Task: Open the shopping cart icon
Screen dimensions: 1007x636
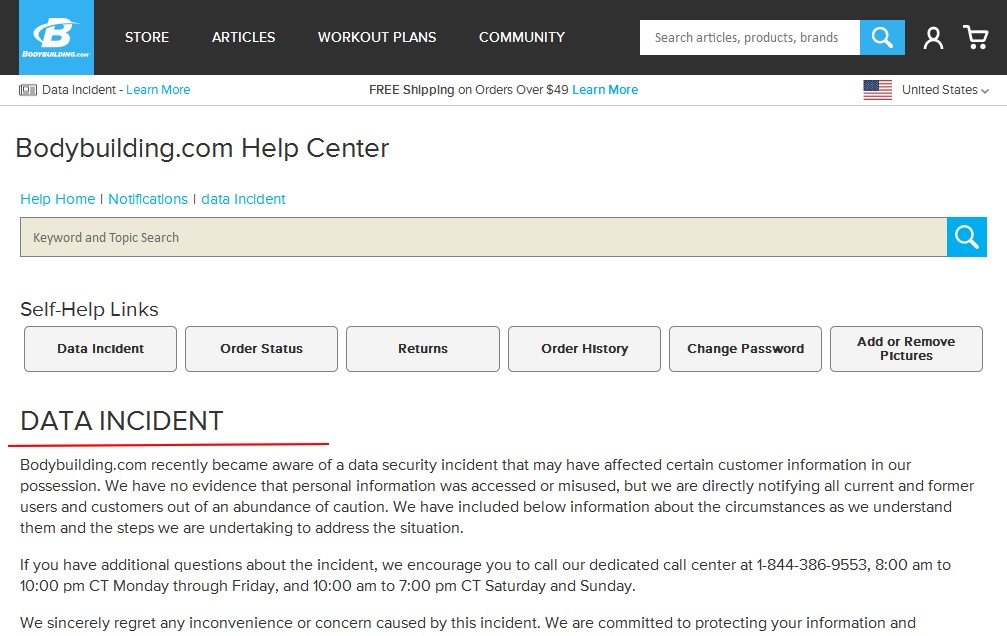Action: tap(975, 38)
